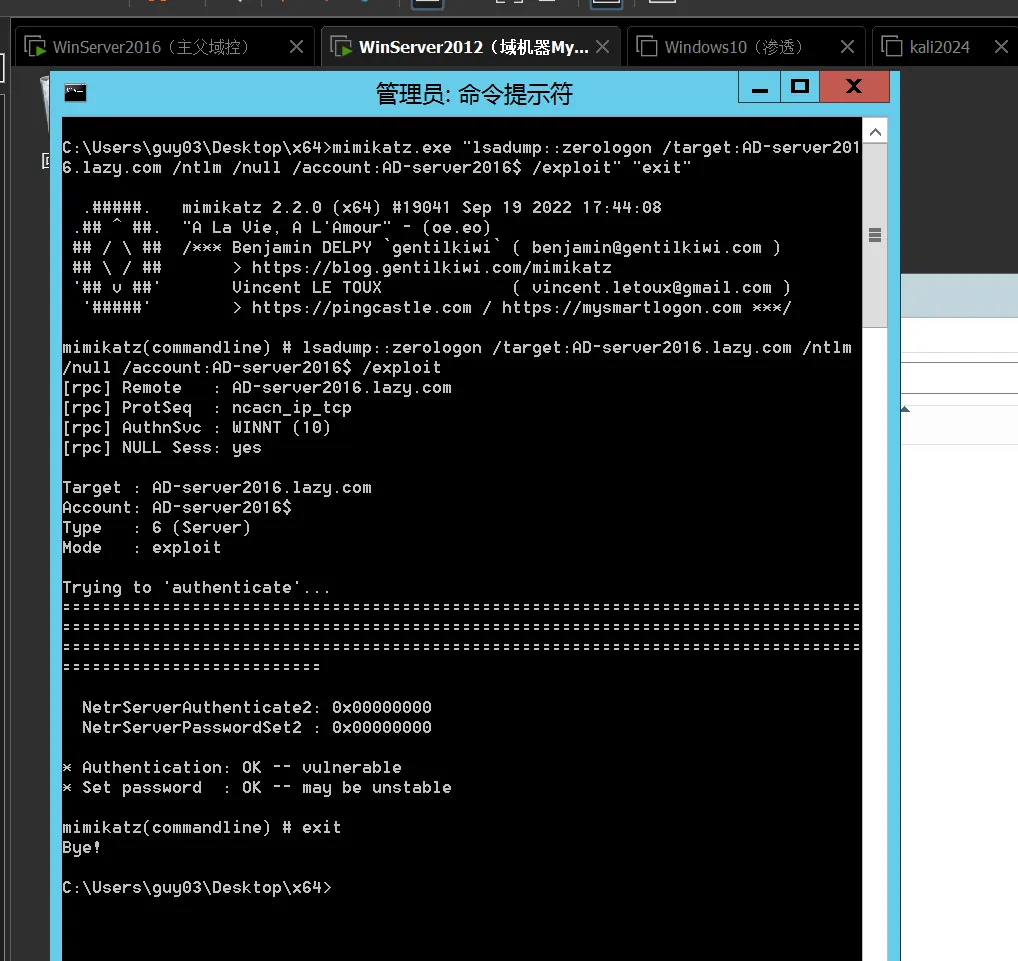Close the command prompt window
This screenshot has height=961, width=1018.
point(854,87)
